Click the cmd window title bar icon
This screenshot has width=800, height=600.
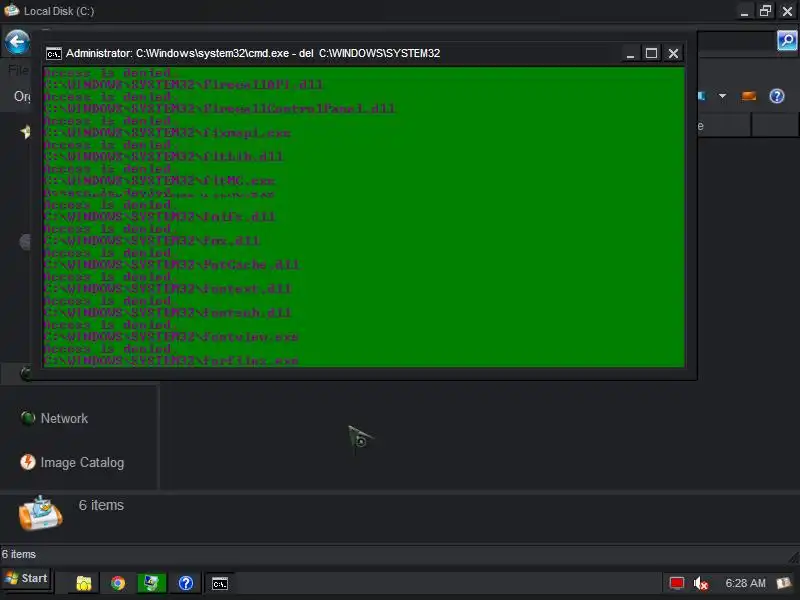tap(54, 54)
